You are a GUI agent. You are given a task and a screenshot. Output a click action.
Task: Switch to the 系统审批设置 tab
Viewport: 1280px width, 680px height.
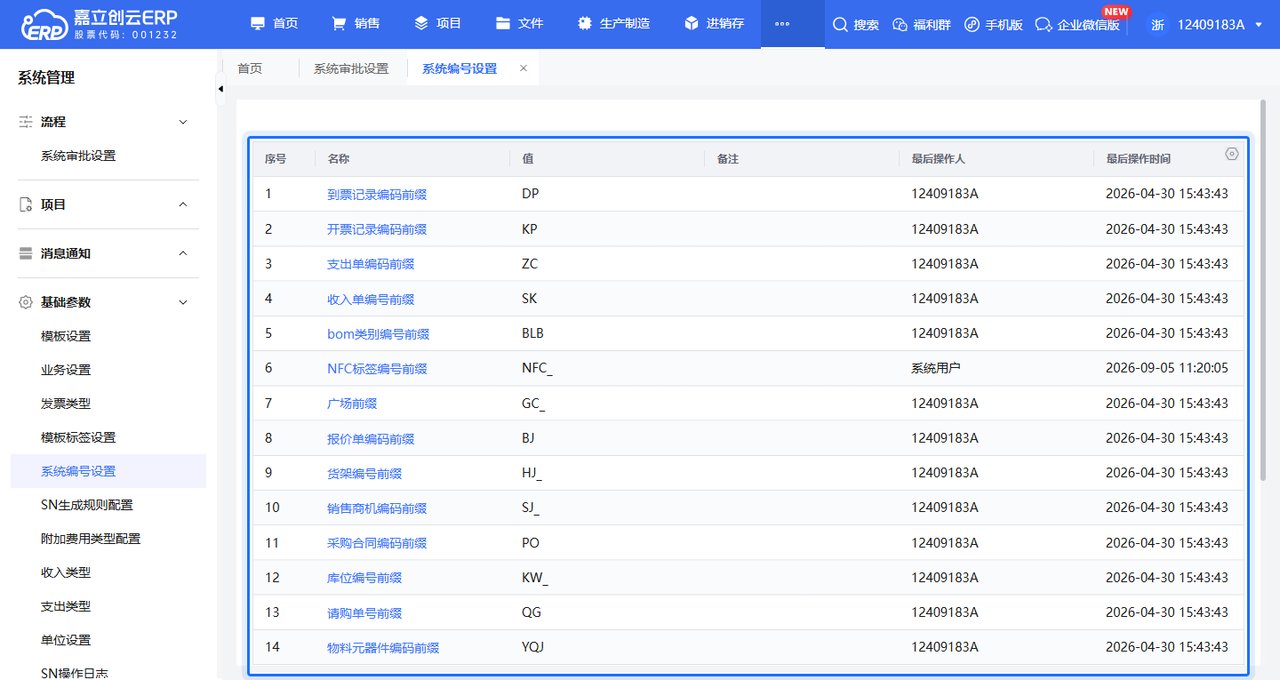(351, 69)
